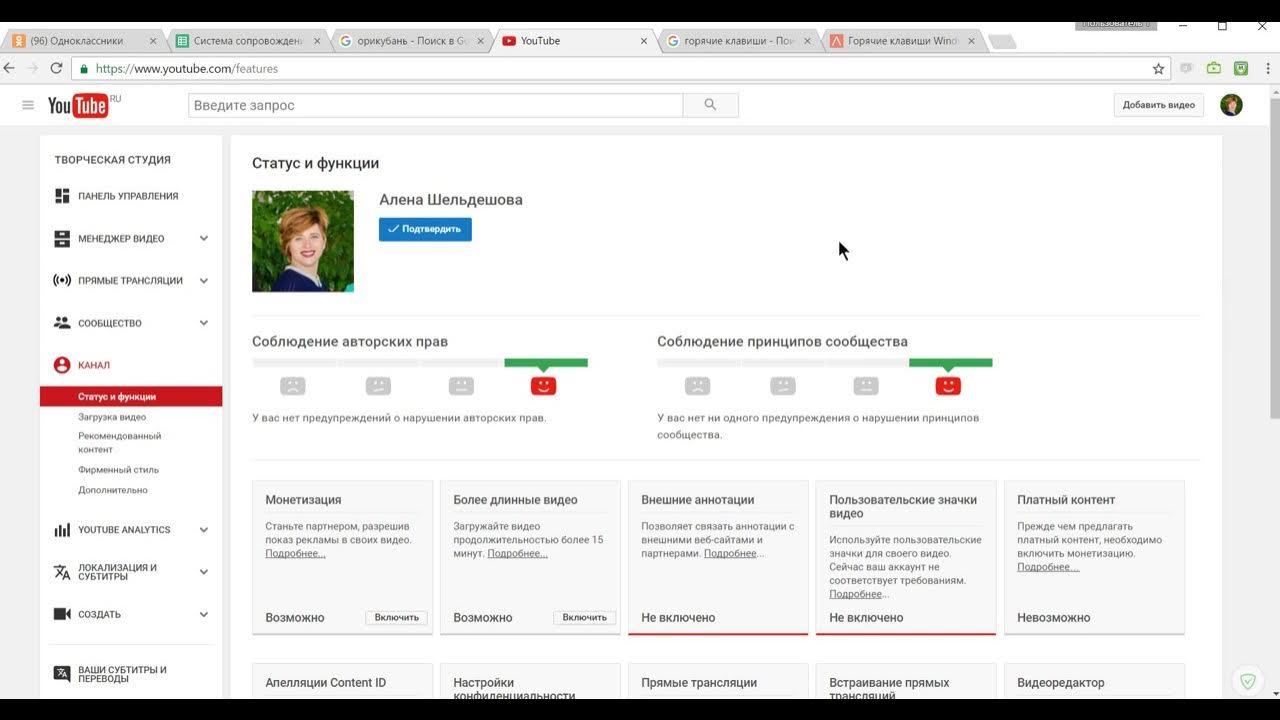Click the Прямые трансляции card title
The image size is (1280, 720).
pyautogui.click(x=699, y=683)
